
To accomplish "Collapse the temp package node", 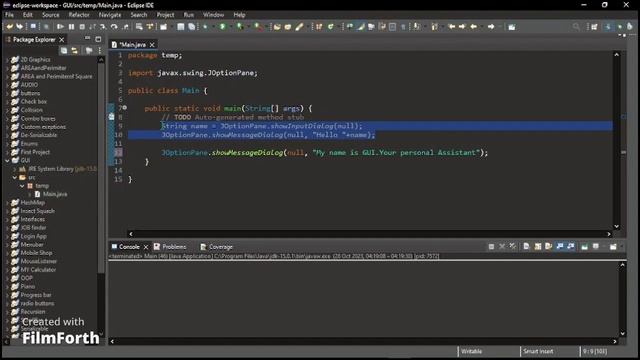I will click(x=22, y=186).
